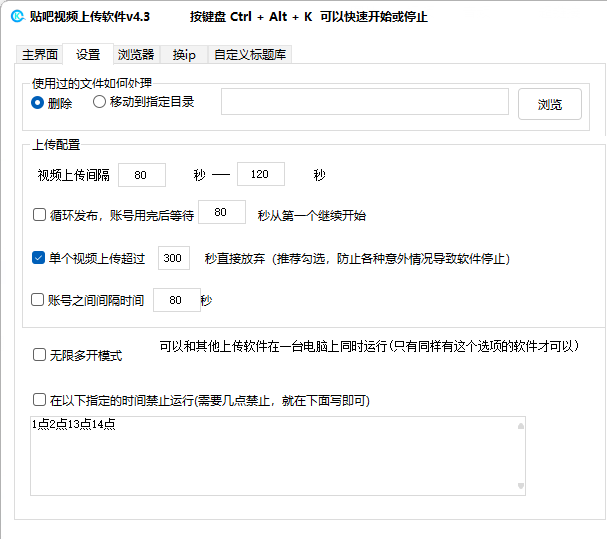The height and width of the screenshot is (539, 607).
Task: Click the 1点2点13点14点 text
Action: click(73, 424)
